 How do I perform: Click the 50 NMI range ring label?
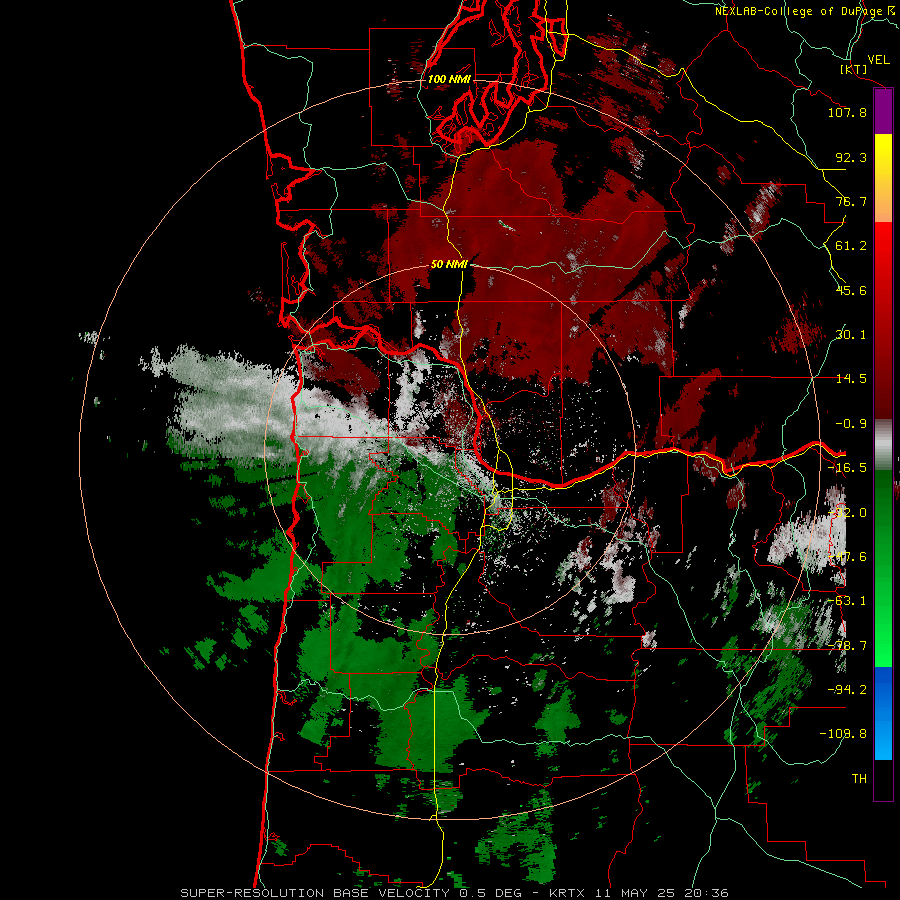point(449,264)
